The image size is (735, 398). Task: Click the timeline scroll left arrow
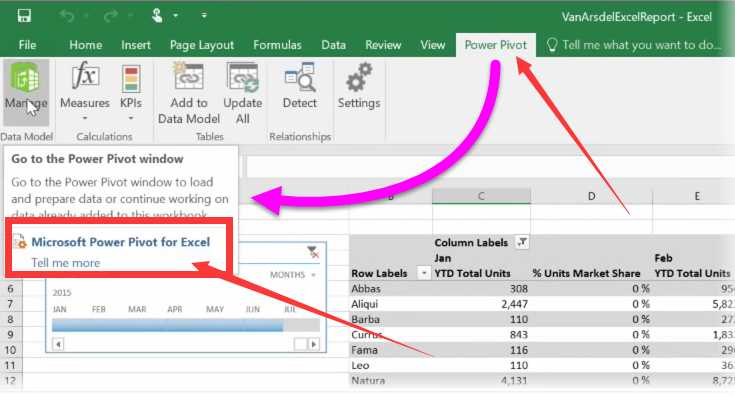[x=58, y=345]
